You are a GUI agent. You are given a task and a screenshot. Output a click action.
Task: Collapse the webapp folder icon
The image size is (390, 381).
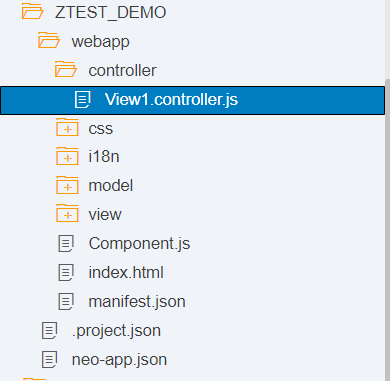(x=49, y=41)
